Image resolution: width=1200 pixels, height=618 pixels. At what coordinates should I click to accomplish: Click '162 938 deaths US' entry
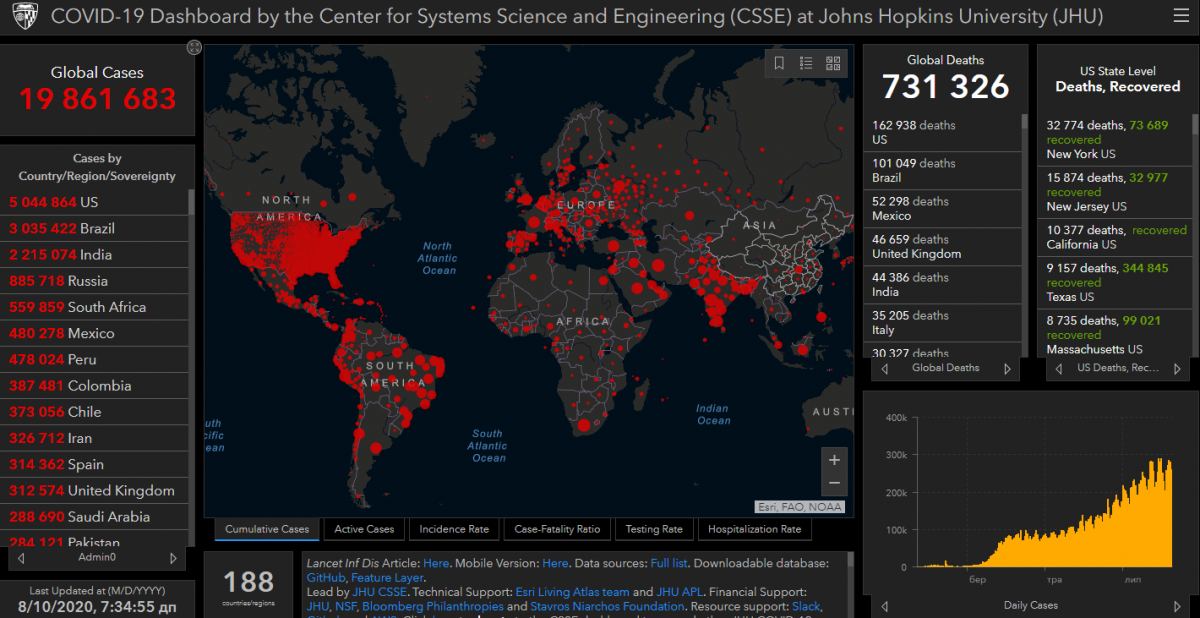tap(942, 133)
